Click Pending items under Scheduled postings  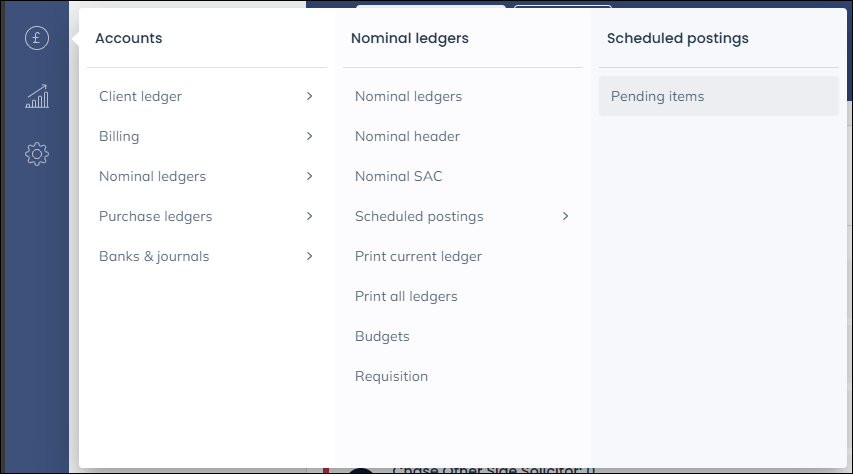[x=658, y=96]
